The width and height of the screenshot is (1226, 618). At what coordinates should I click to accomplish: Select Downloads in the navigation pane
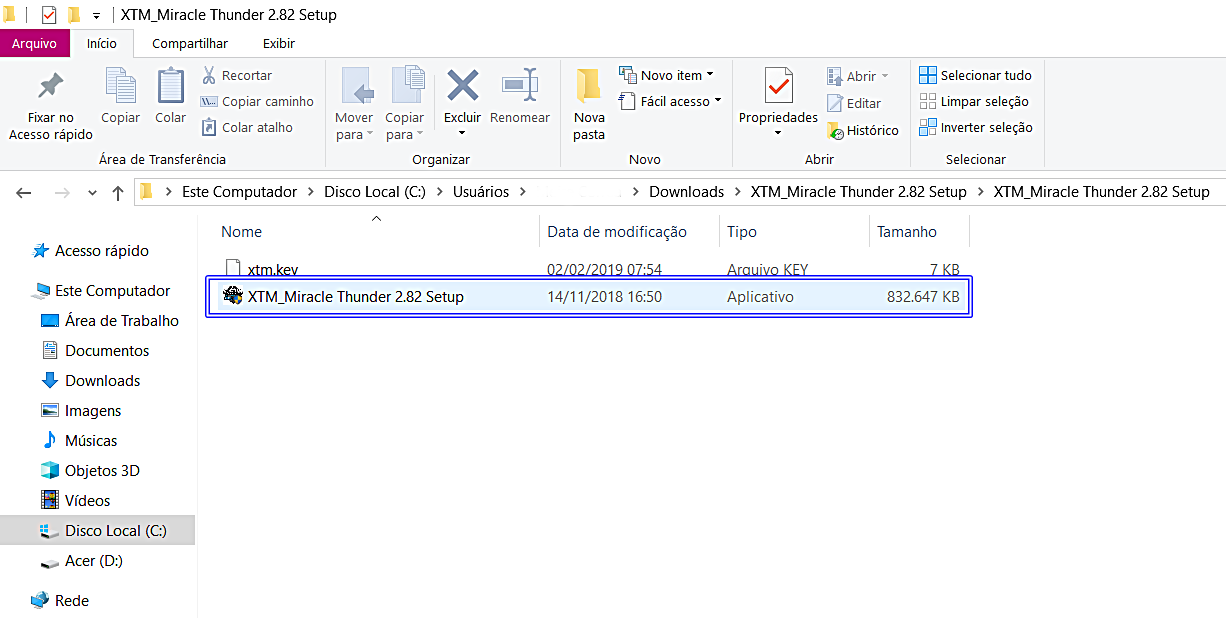pyautogui.click(x=102, y=380)
